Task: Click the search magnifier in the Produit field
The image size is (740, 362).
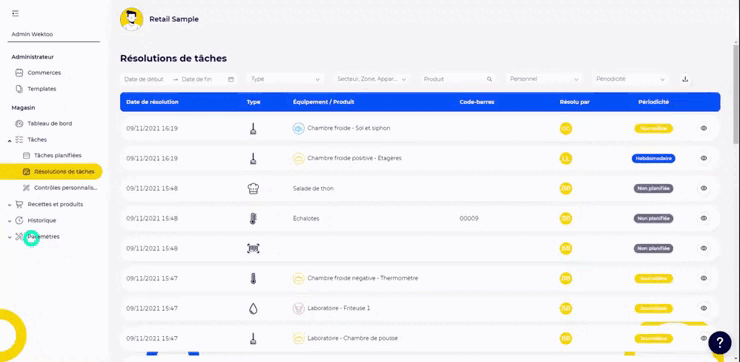Action: (489, 79)
